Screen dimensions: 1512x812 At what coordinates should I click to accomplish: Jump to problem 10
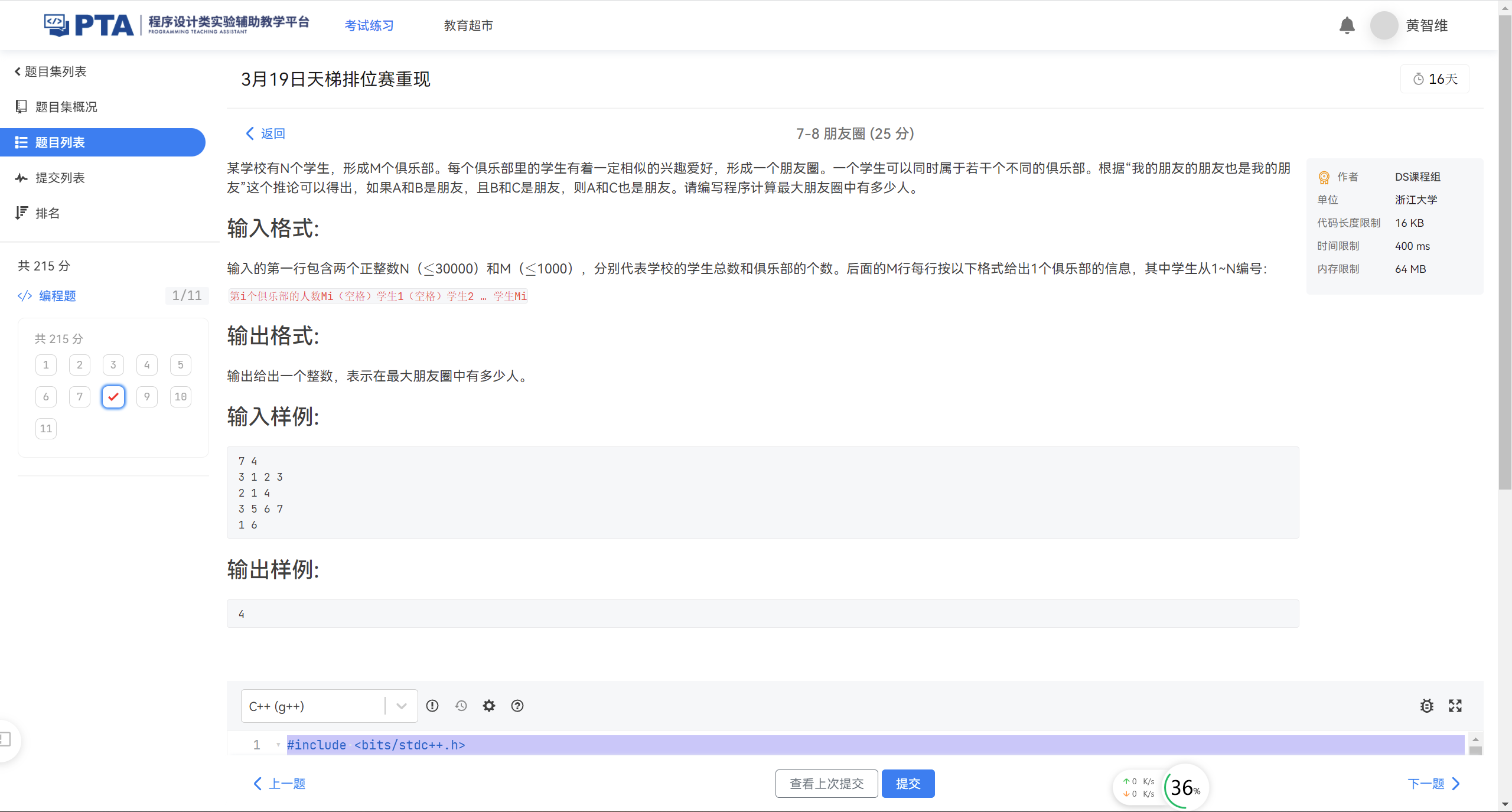coord(181,397)
